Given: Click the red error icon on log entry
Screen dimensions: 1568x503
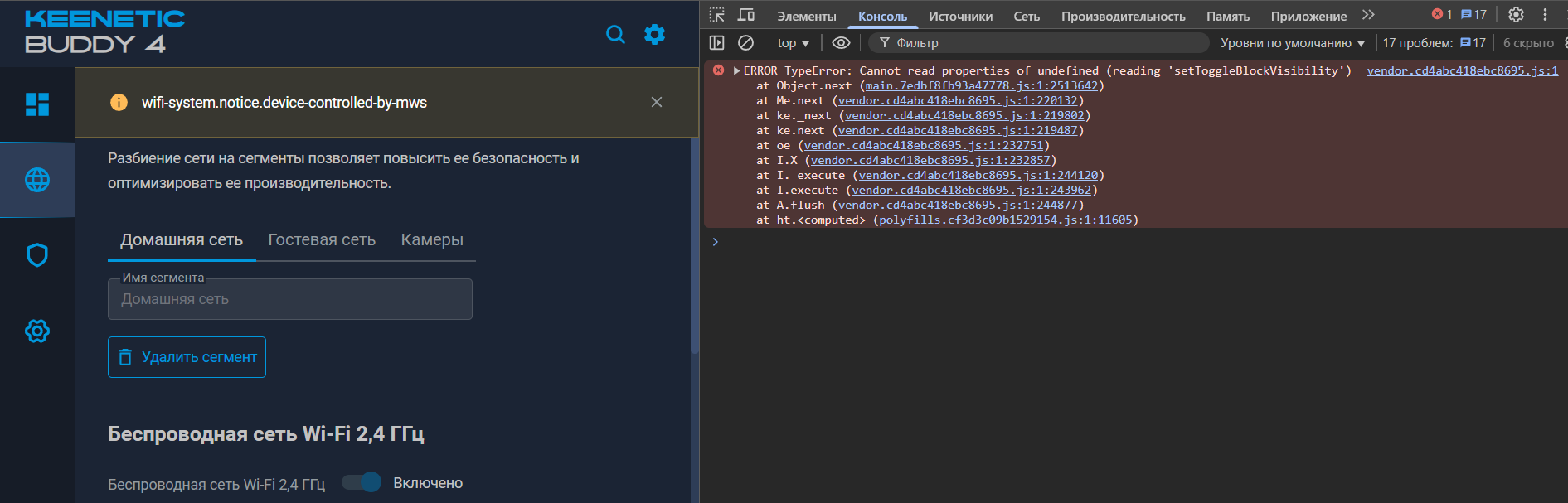Looking at the screenshot, I should (718, 70).
